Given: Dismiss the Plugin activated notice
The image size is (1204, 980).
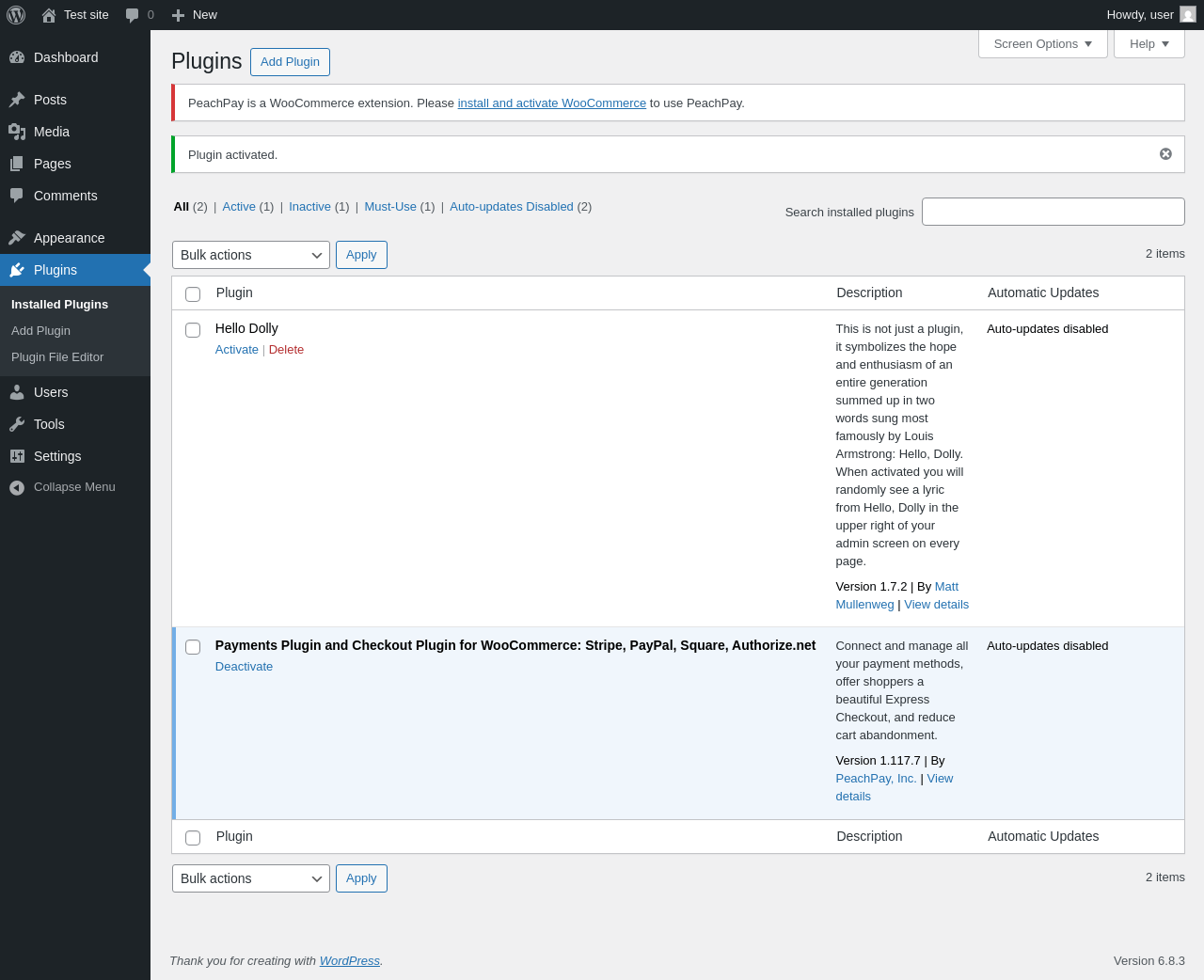Looking at the screenshot, I should (1165, 154).
